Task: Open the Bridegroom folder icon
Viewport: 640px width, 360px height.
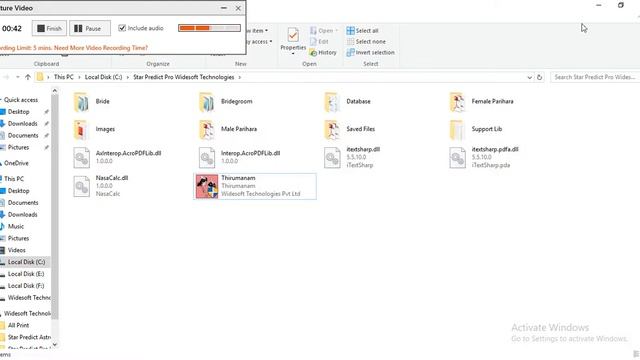Action: [x=206, y=102]
